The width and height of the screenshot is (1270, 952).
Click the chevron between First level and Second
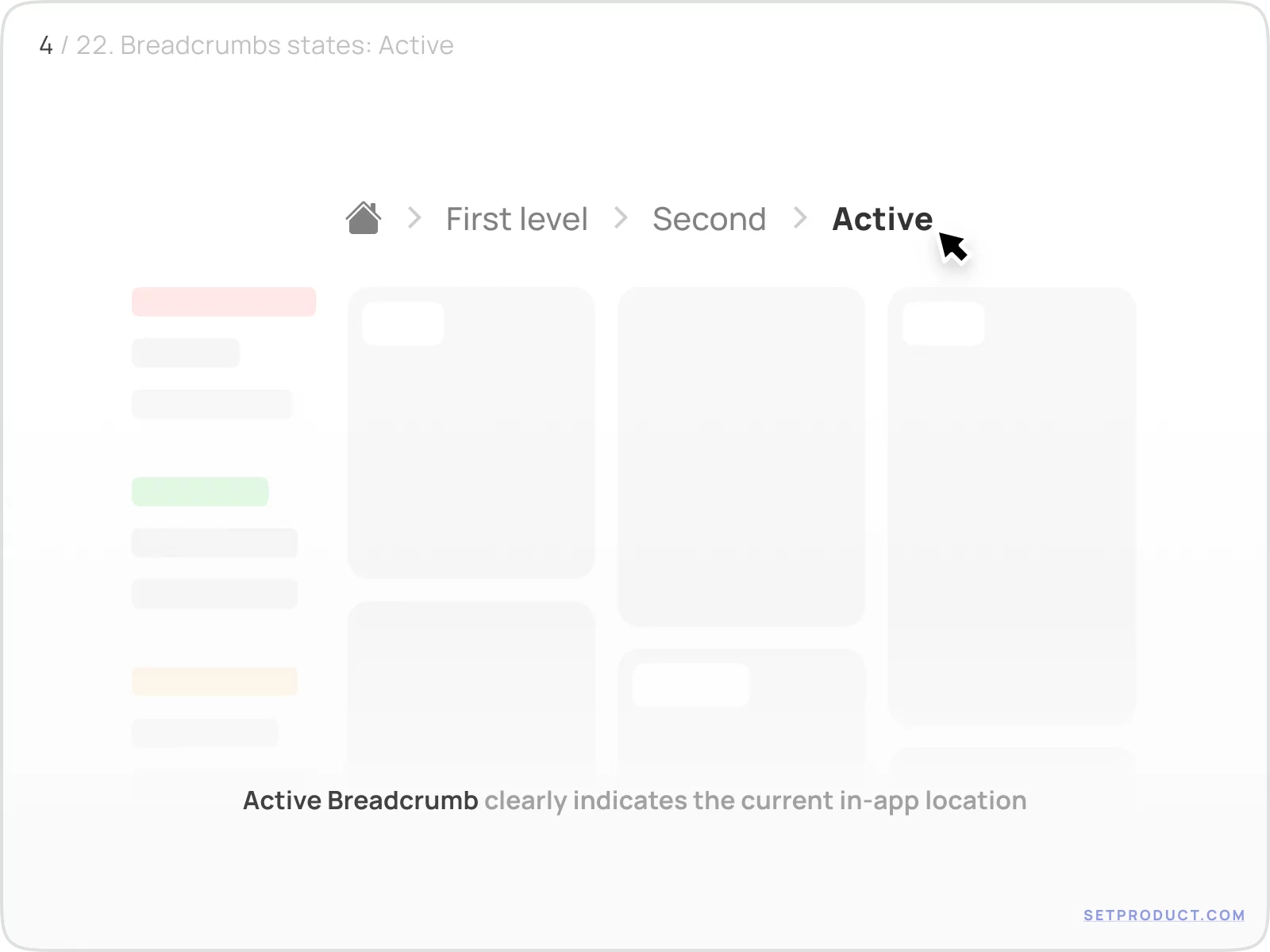pyautogui.click(x=620, y=220)
